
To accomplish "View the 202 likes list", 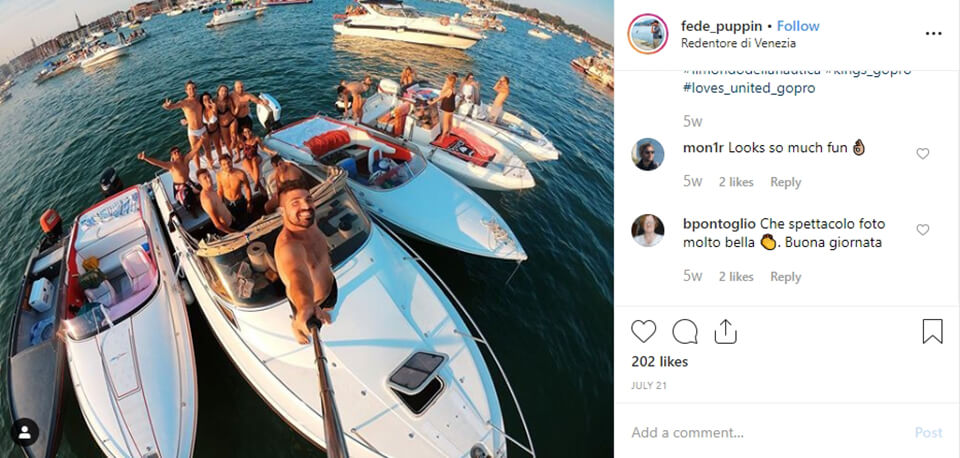I will point(660,362).
